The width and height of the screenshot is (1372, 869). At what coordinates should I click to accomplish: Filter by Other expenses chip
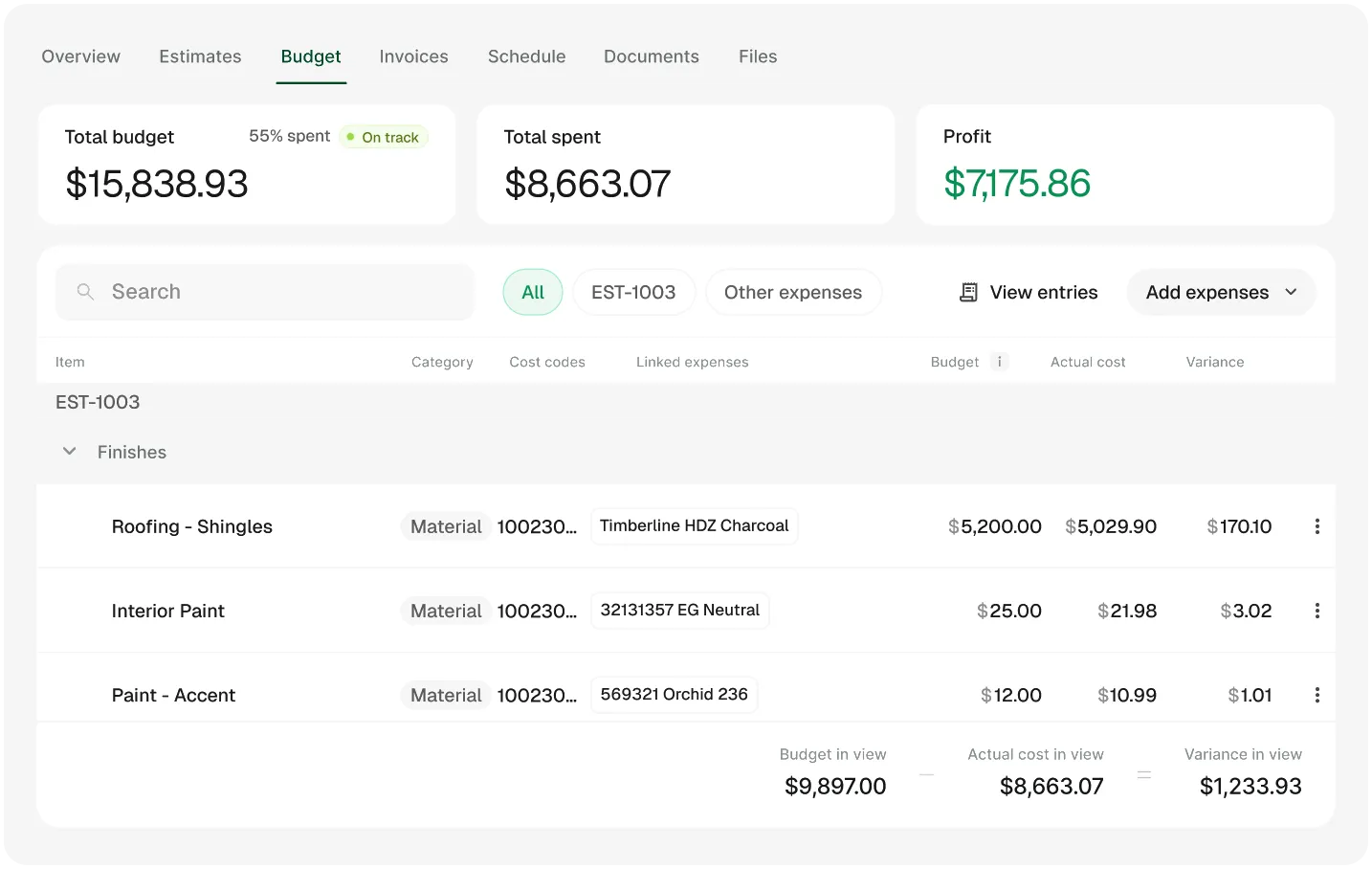coord(793,292)
